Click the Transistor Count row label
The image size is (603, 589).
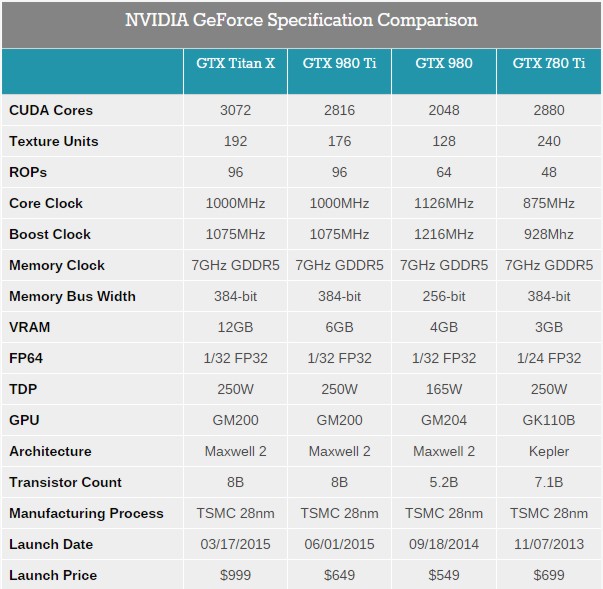(x=65, y=482)
